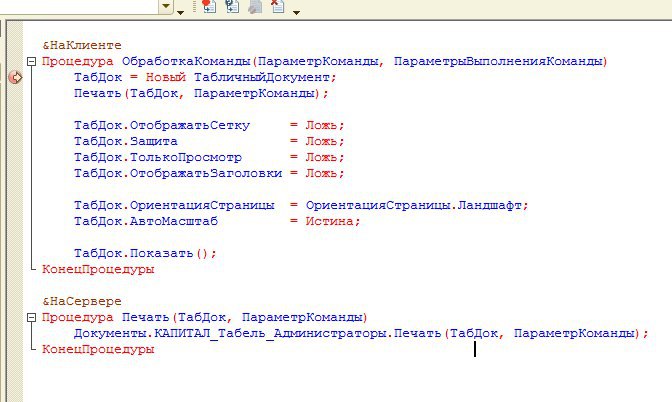Click inside the toolbar combo box field
Image resolution: width=672 pixels, height=402 pixels.
79,6
